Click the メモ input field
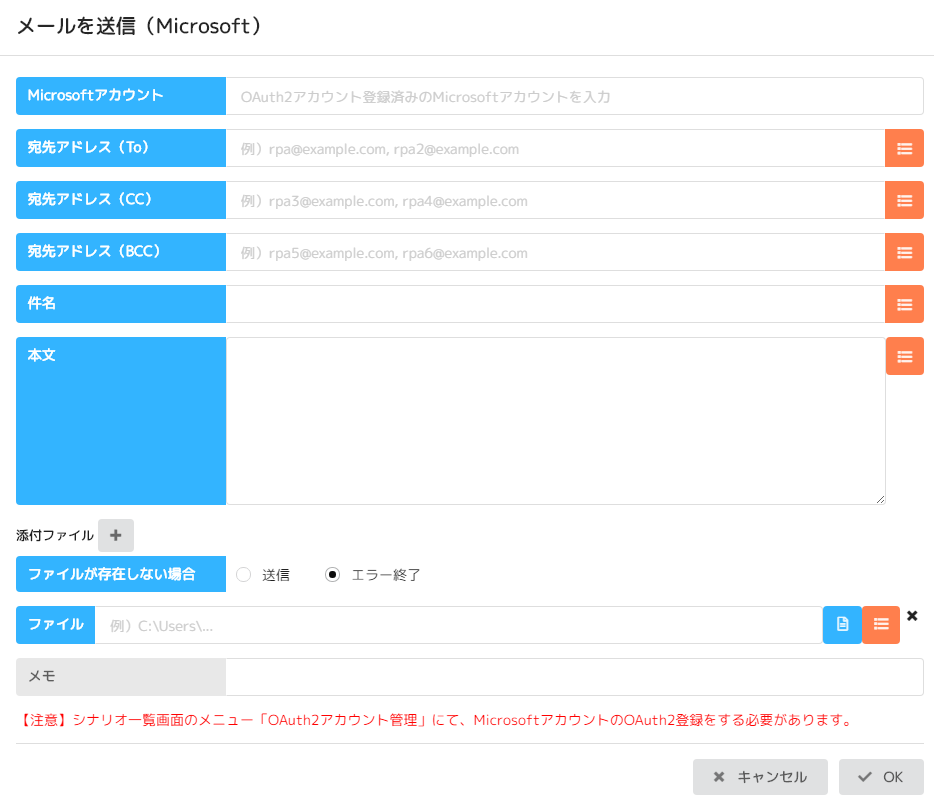The image size is (934, 807). tap(574, 677)
